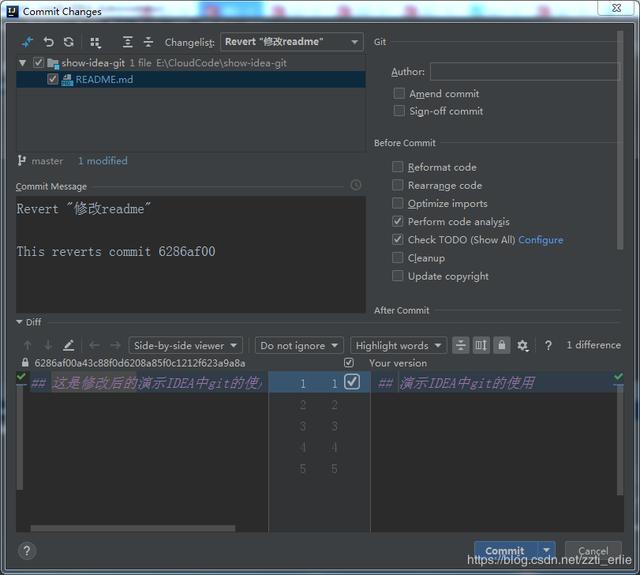Click the Refresh changes icon
The height and width of the screenshot is (575, 640).
pos(68,42)
